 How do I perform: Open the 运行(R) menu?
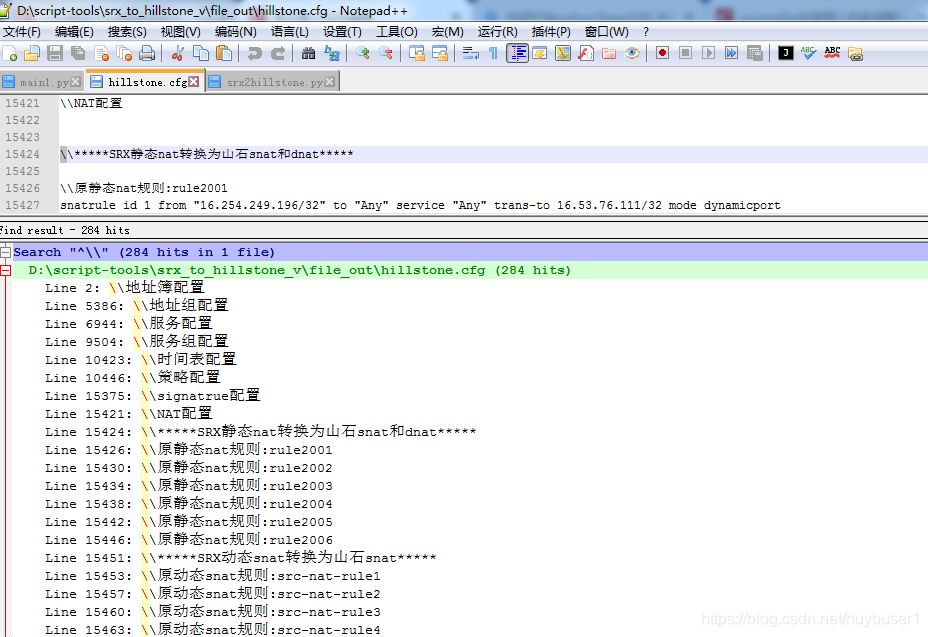(x=497, y=32)
